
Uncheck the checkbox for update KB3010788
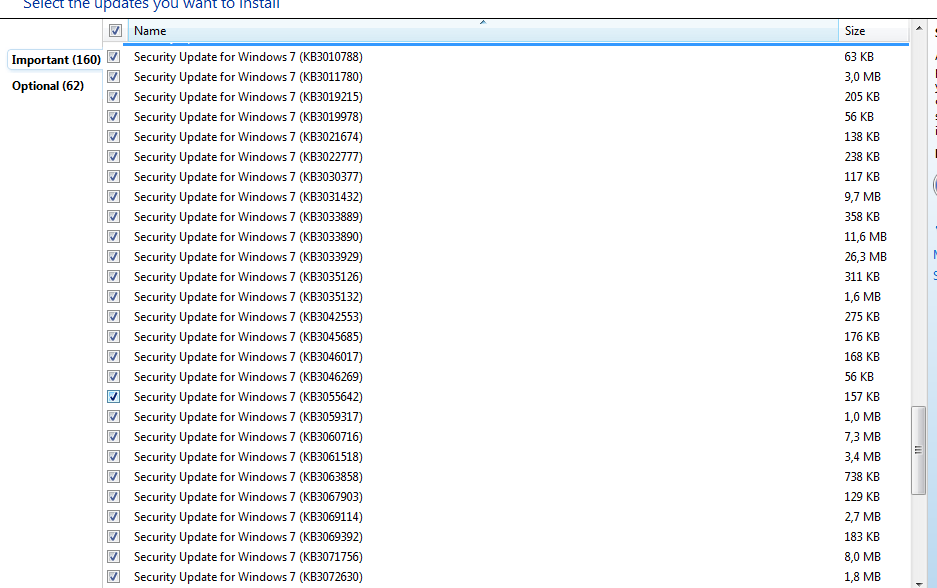point(114,57)
